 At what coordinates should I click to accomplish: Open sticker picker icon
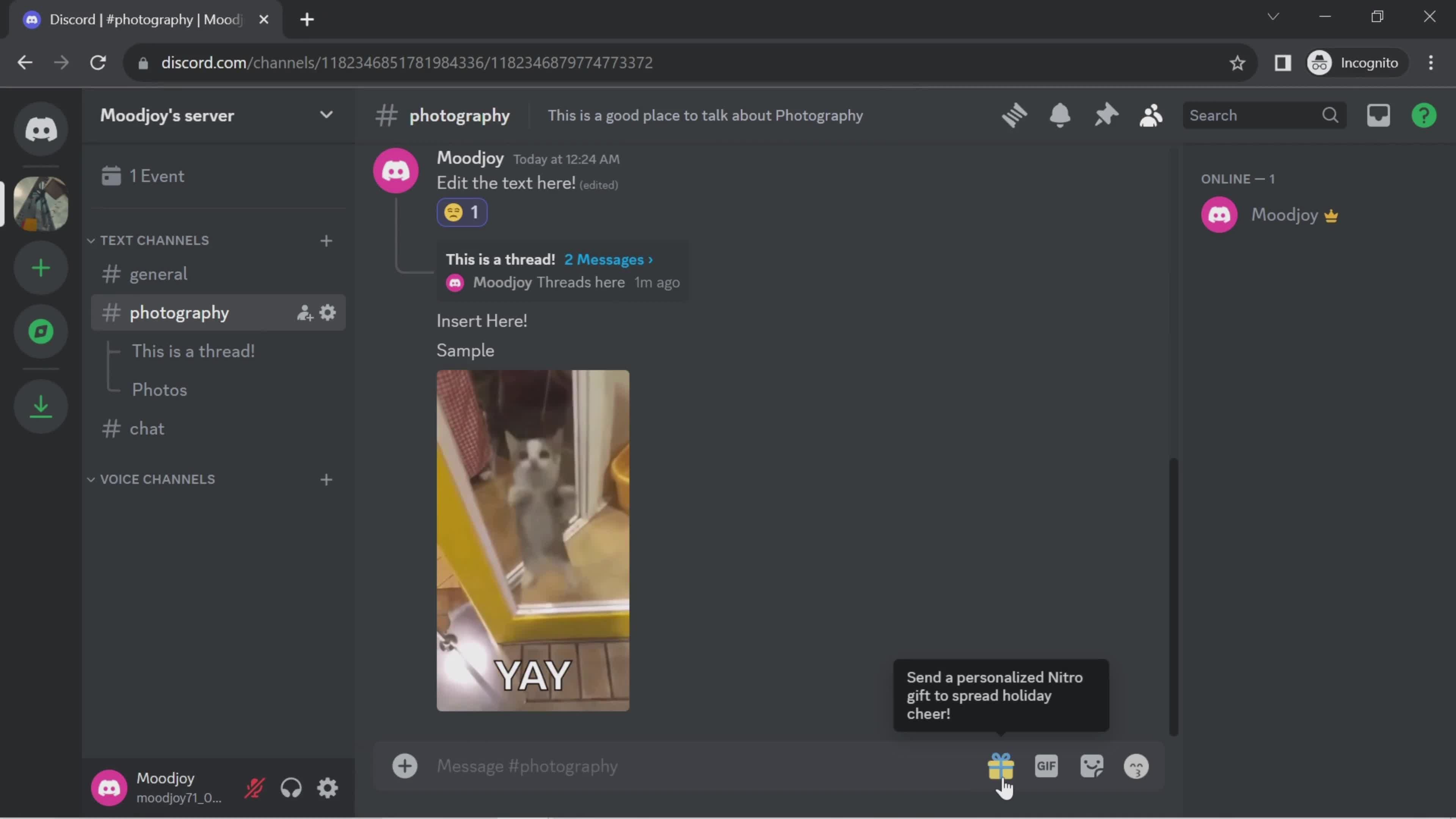coord(1092,766)
